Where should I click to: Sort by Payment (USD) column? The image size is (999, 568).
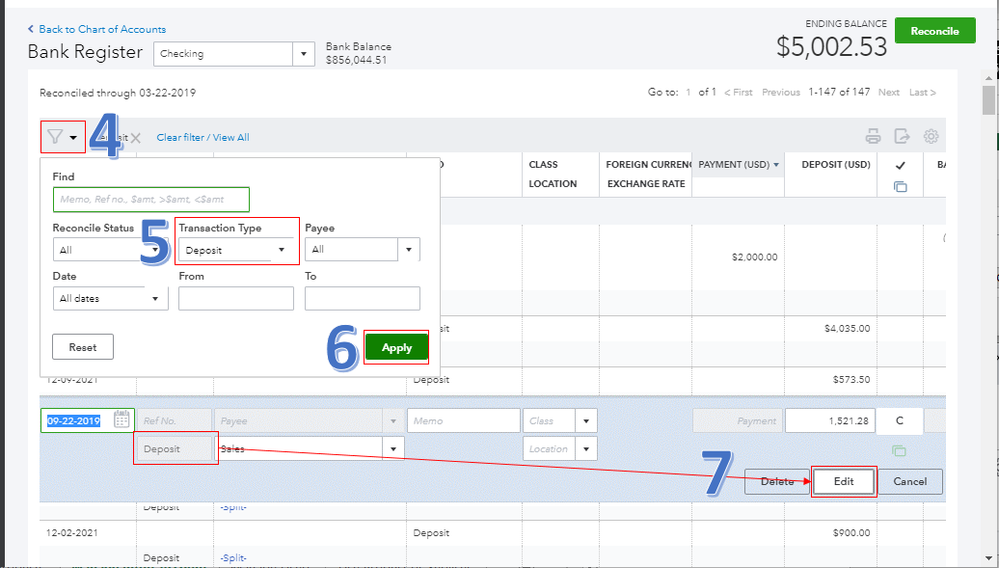coord(738,164)
